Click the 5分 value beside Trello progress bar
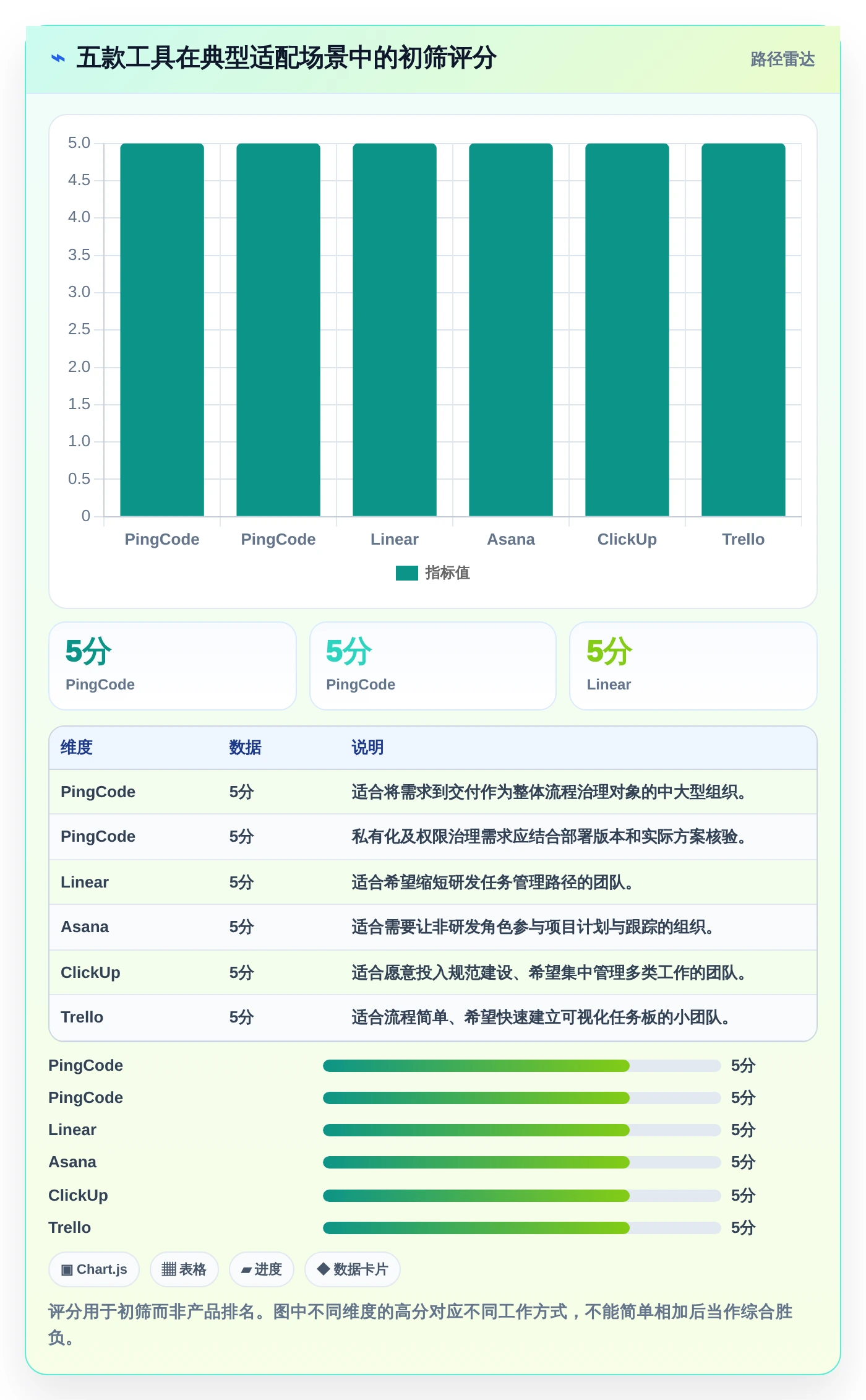 tap(743, 1227)
